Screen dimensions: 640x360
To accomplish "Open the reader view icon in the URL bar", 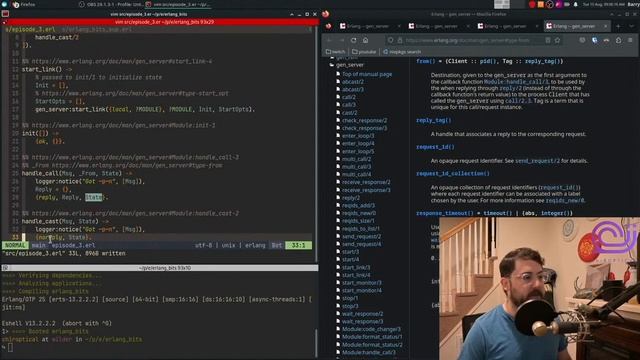I will tap(548, 40).
